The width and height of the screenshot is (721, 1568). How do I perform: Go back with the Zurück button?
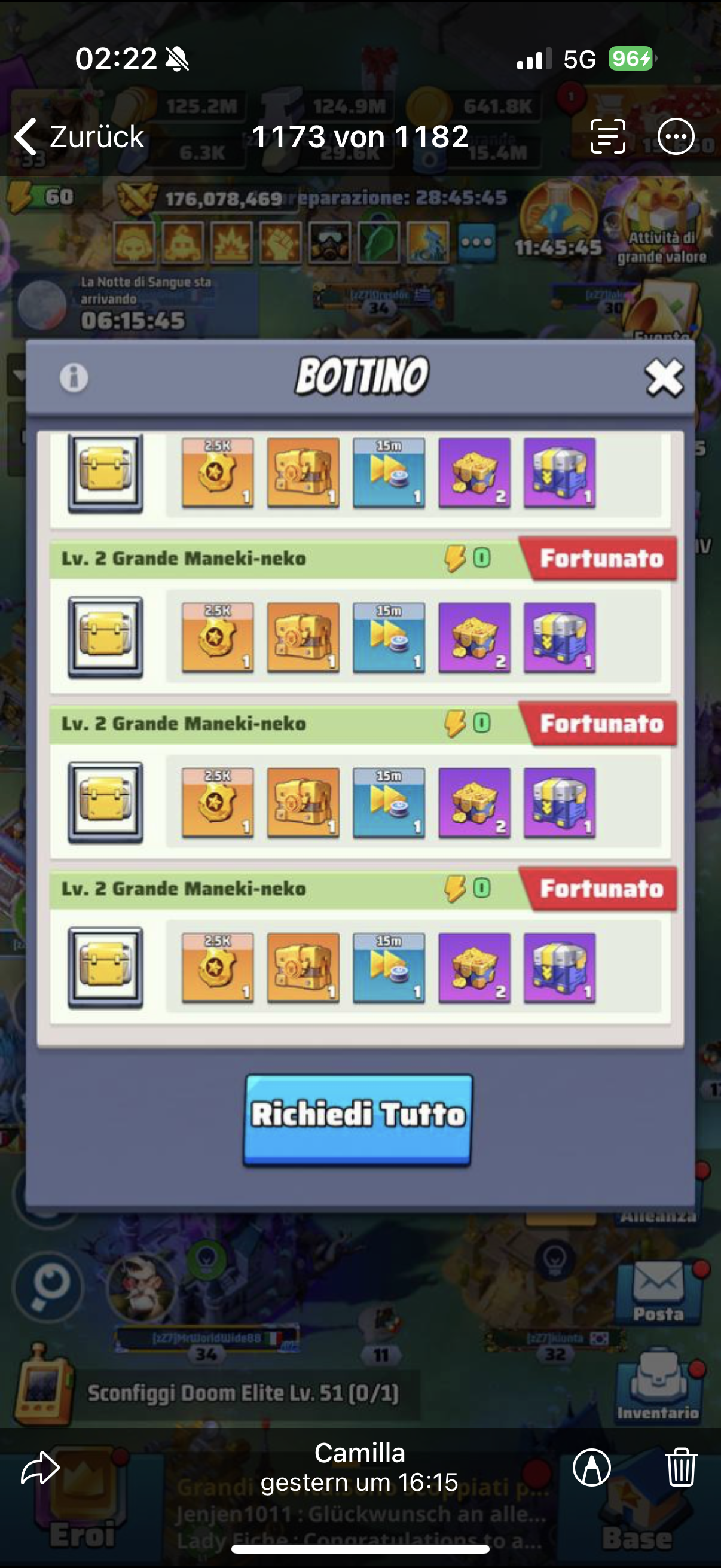point(80,136)
